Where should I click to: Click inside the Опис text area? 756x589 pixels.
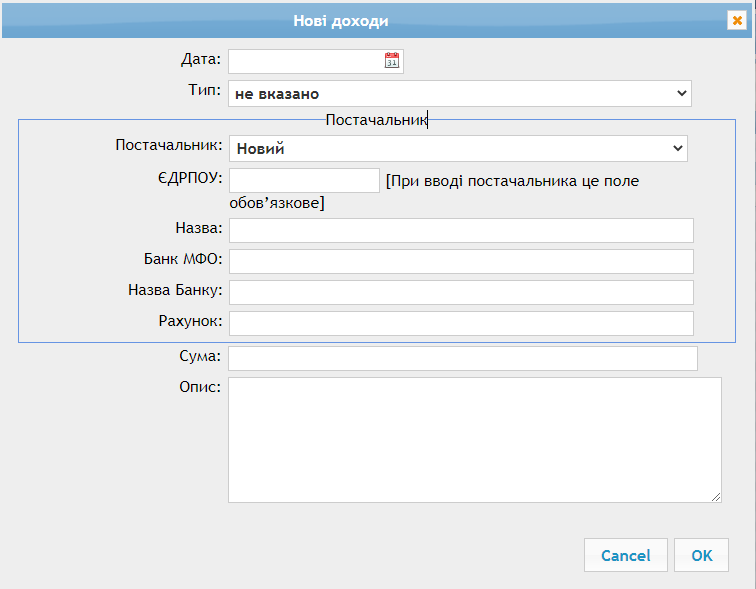tap(474, 440)
